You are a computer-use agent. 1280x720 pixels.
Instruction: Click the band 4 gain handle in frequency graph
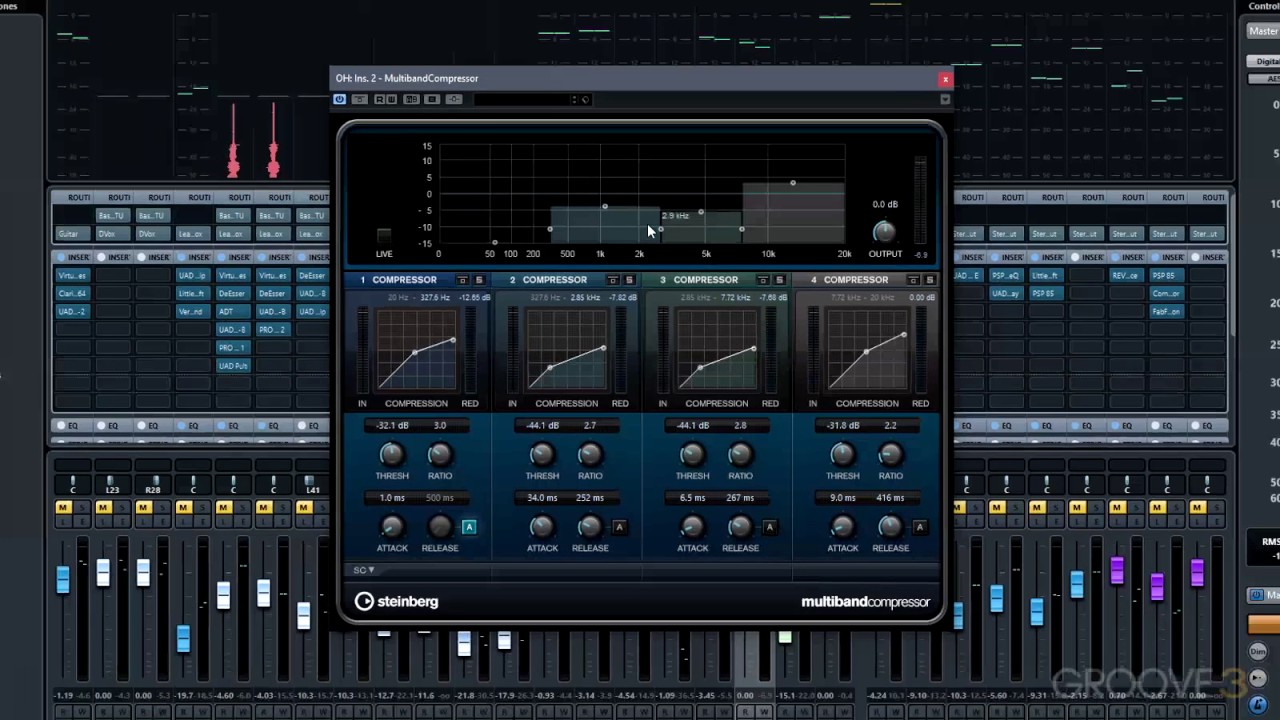coord(793,183)
